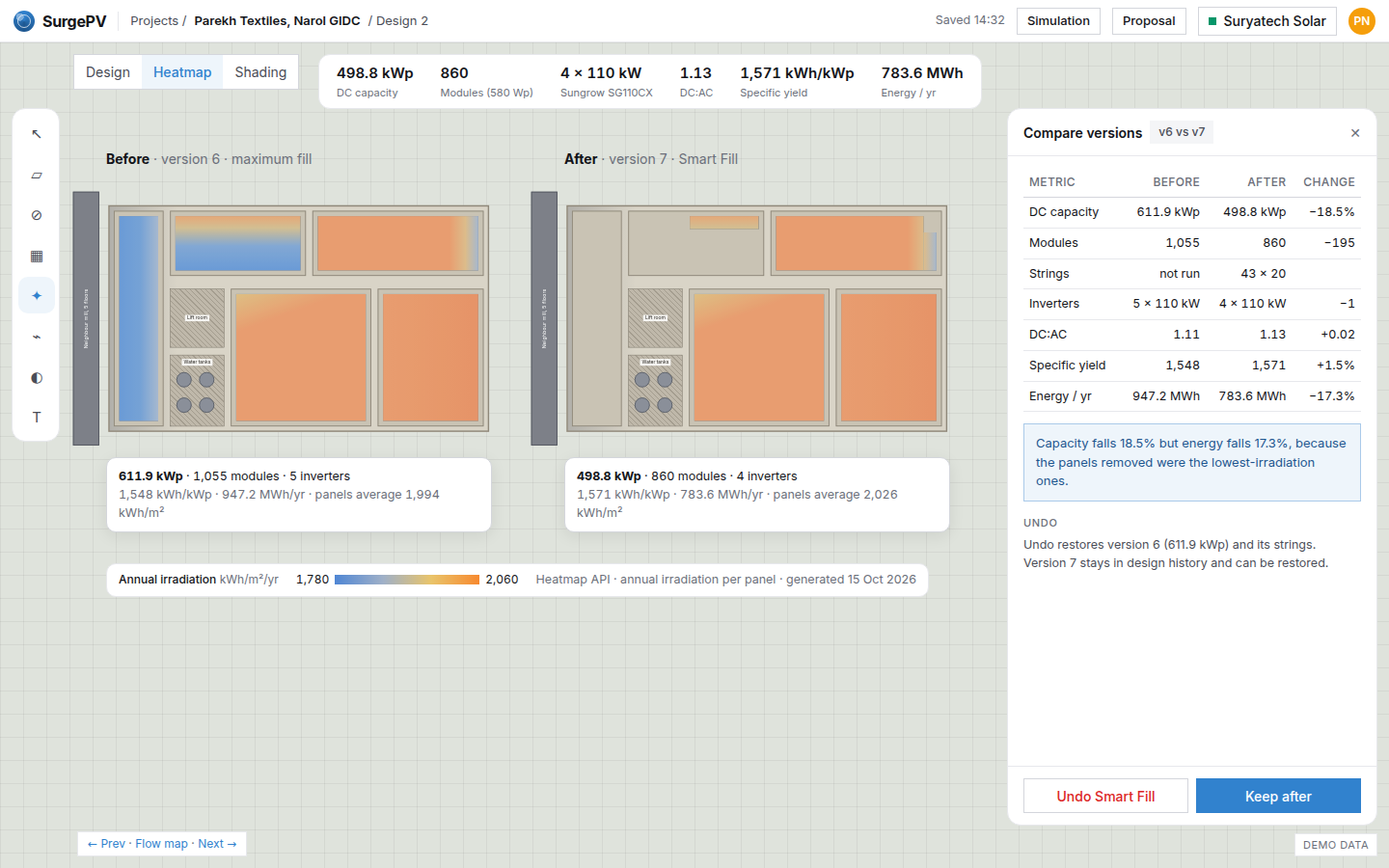Screen dimensions: 1389x868
Task: Switch to the Shading tab
Action: tap(260, 72)
